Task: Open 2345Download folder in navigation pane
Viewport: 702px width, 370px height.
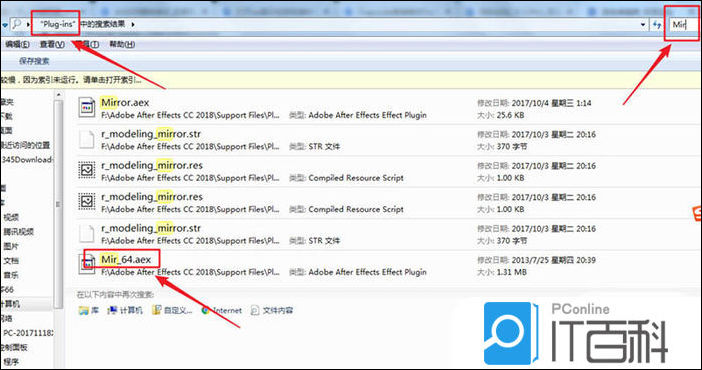Action: point(26,159)
